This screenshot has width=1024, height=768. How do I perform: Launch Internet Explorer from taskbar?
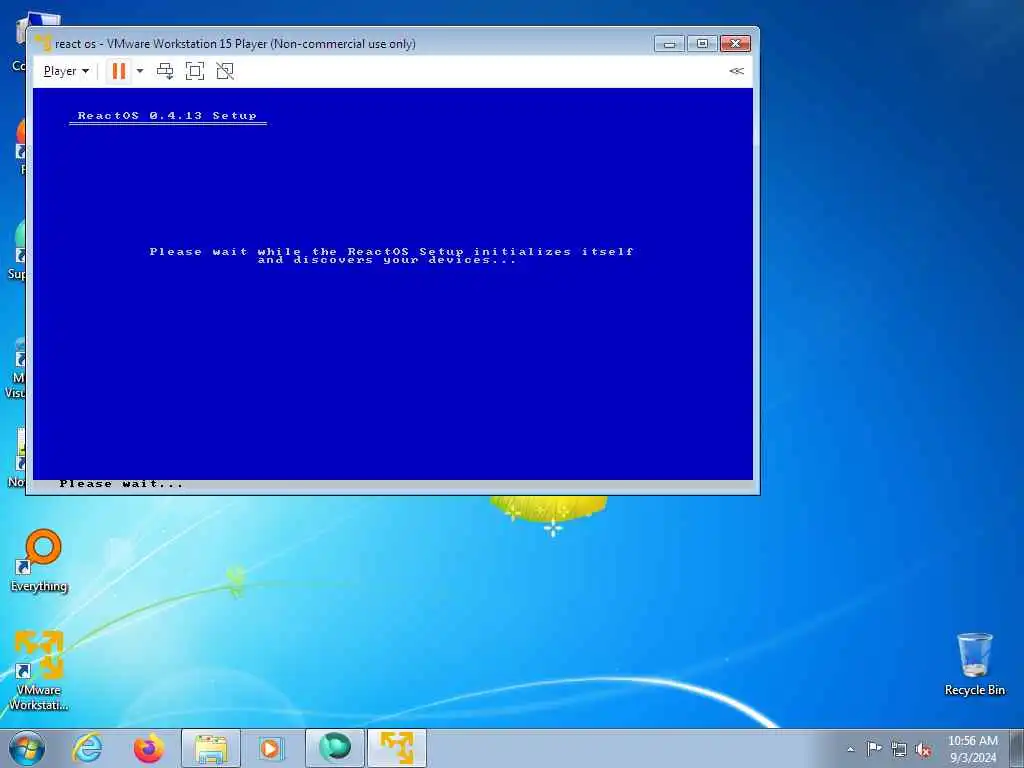pos(87,748)
